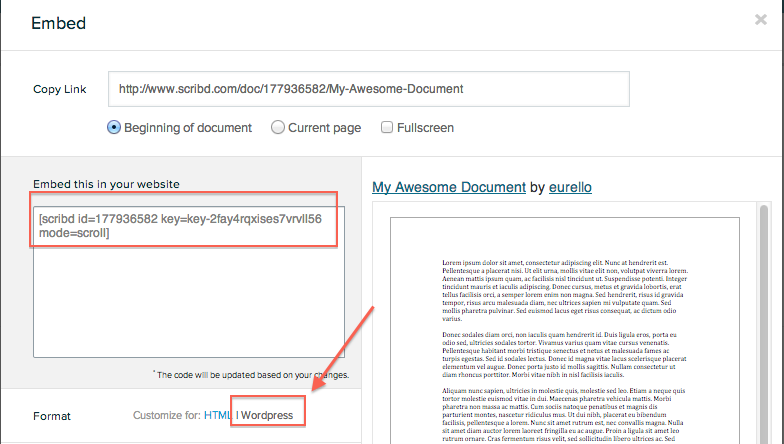Click the 'Format' label
This screenshot has width=784, height=444.
52,416
